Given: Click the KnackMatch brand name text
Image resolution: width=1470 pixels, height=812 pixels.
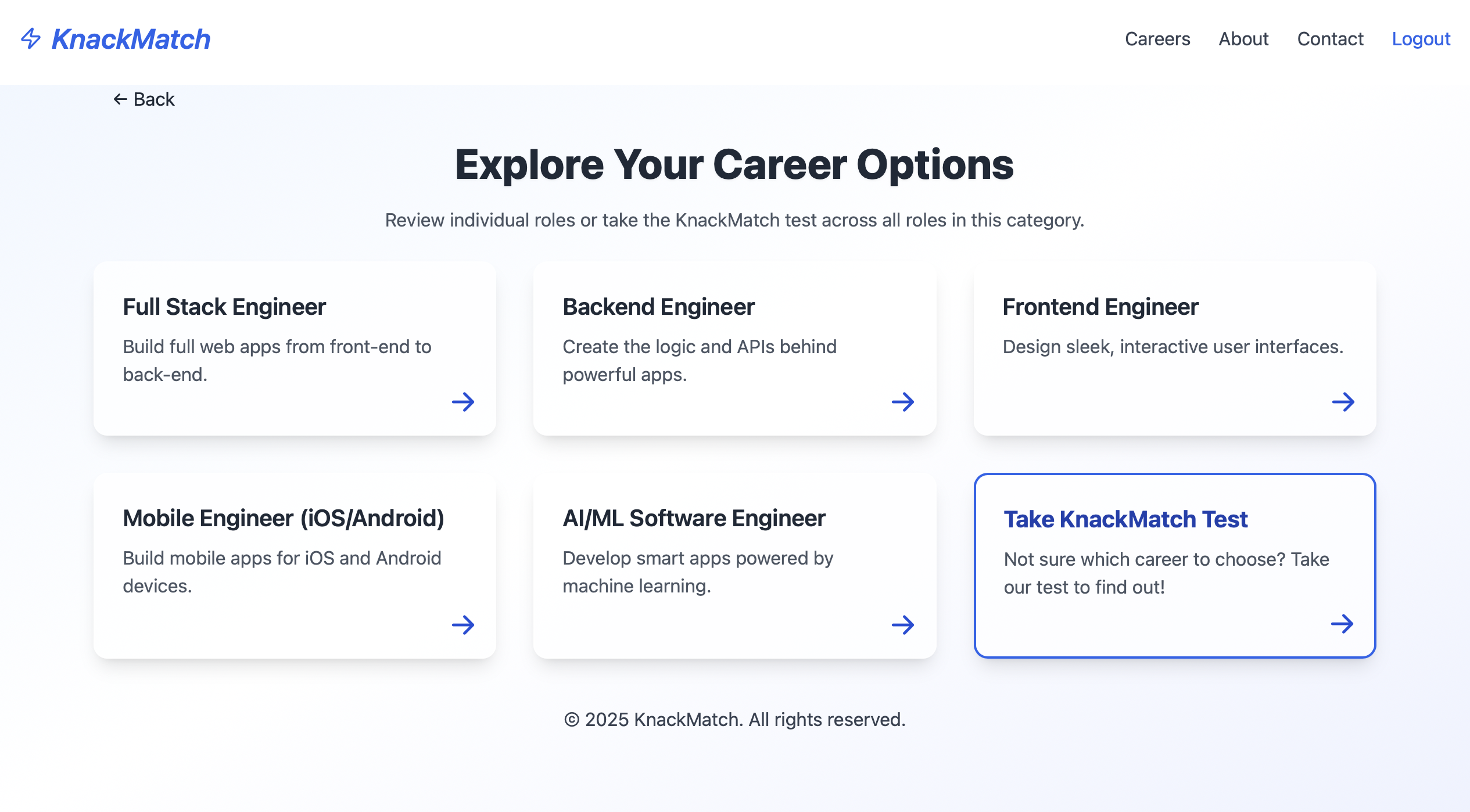Looking at the screenshot, I should click(x=131, y=39).
